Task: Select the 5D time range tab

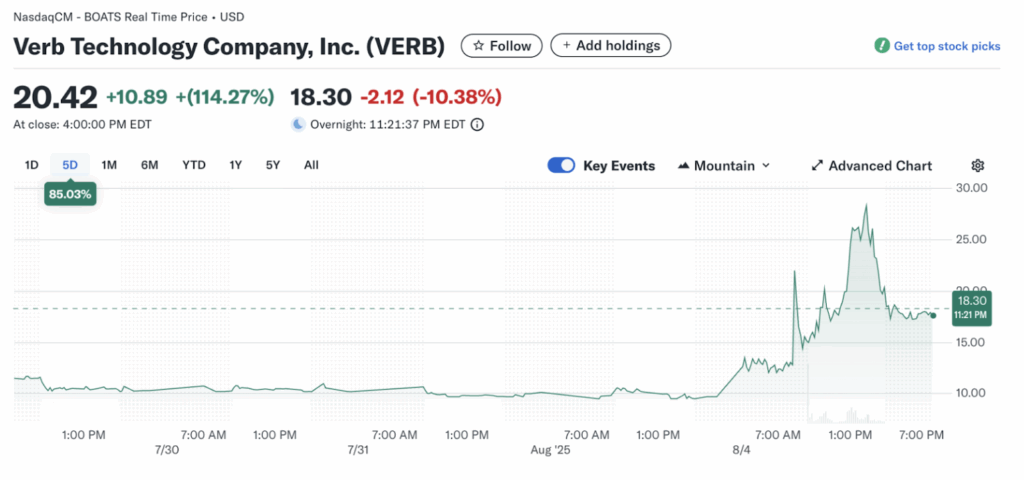Action: pyautogui.click(x=70, y=165)
